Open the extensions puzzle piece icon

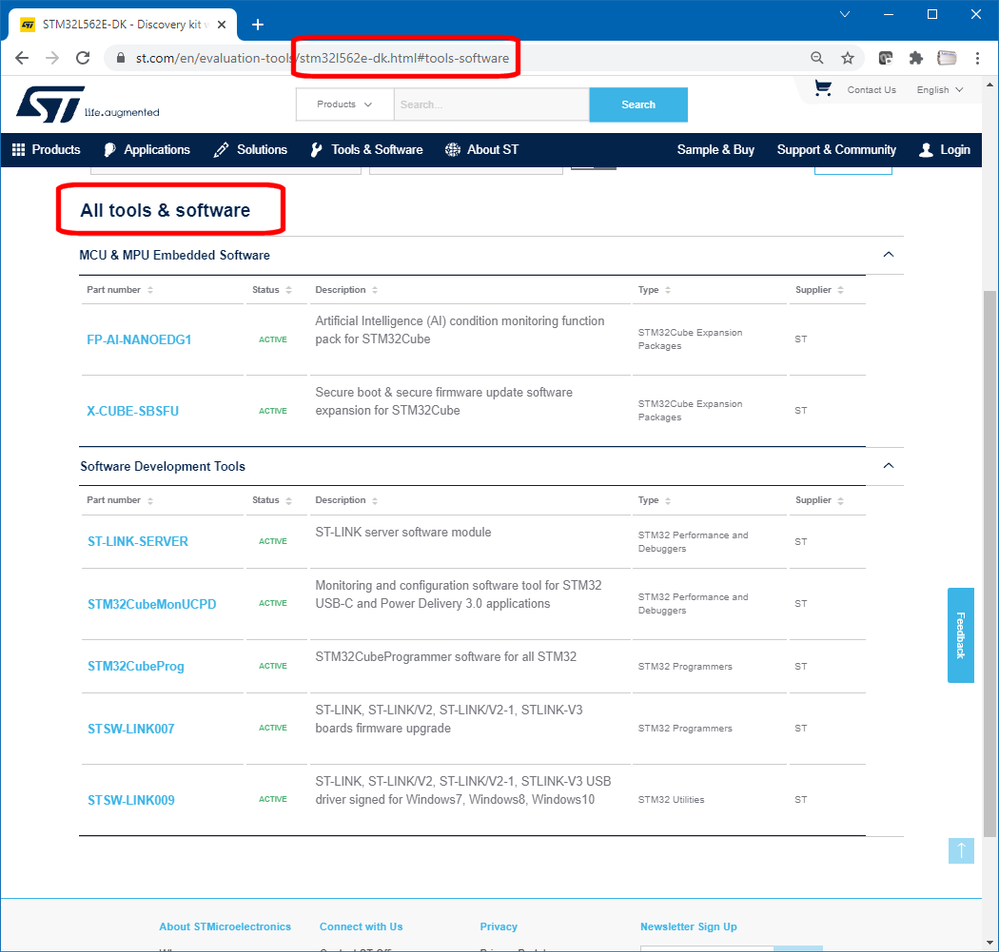pos(916,58)
